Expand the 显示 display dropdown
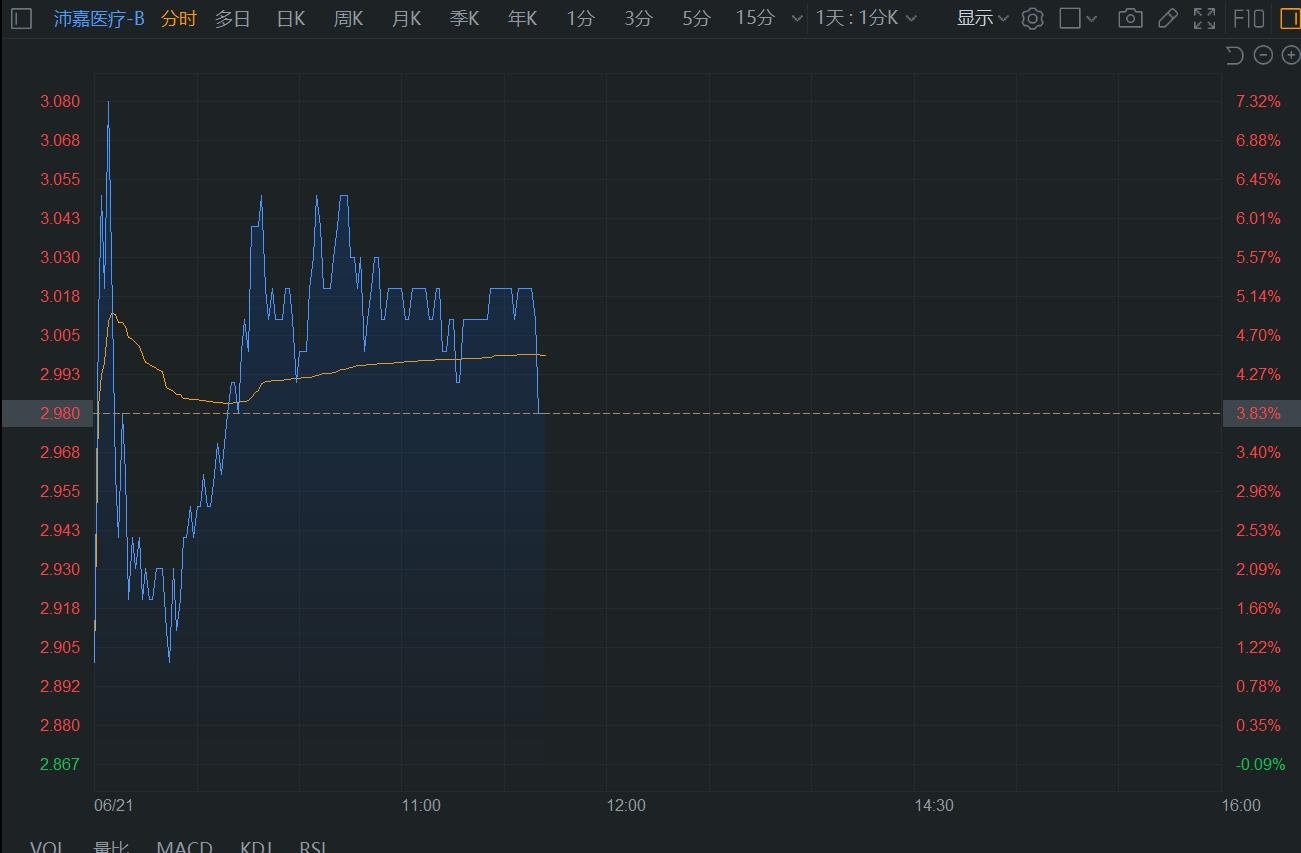This screenshot has width=1301, height=853. (982, 18)
